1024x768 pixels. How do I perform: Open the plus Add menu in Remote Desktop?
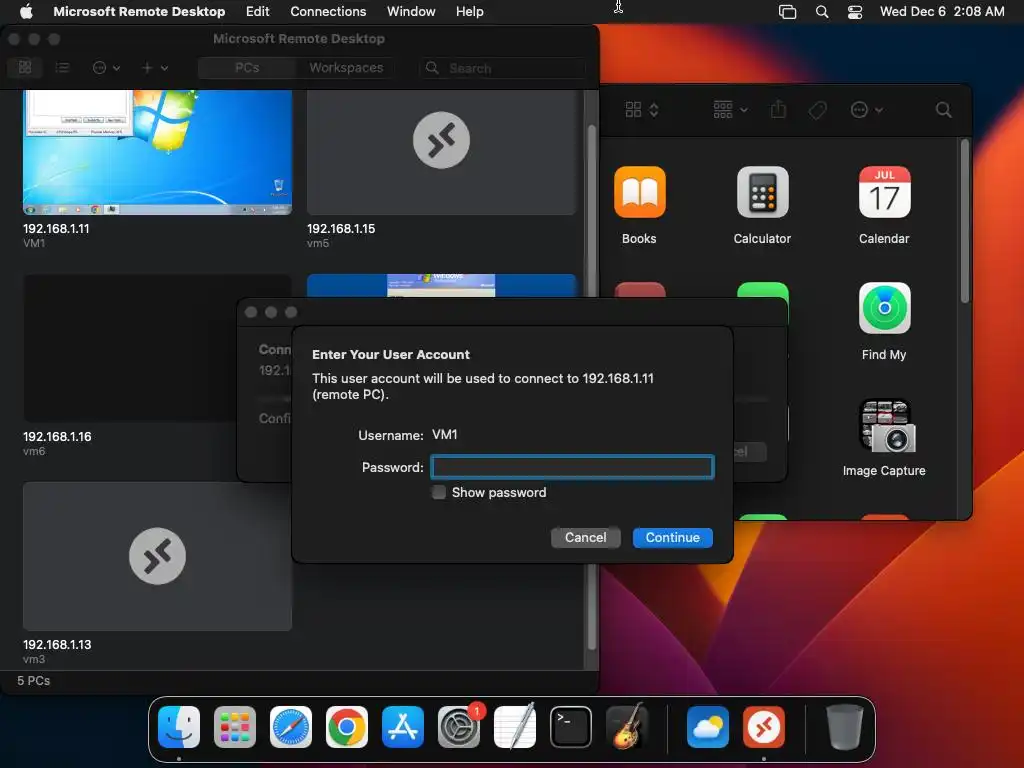click(x=155, y=67)
